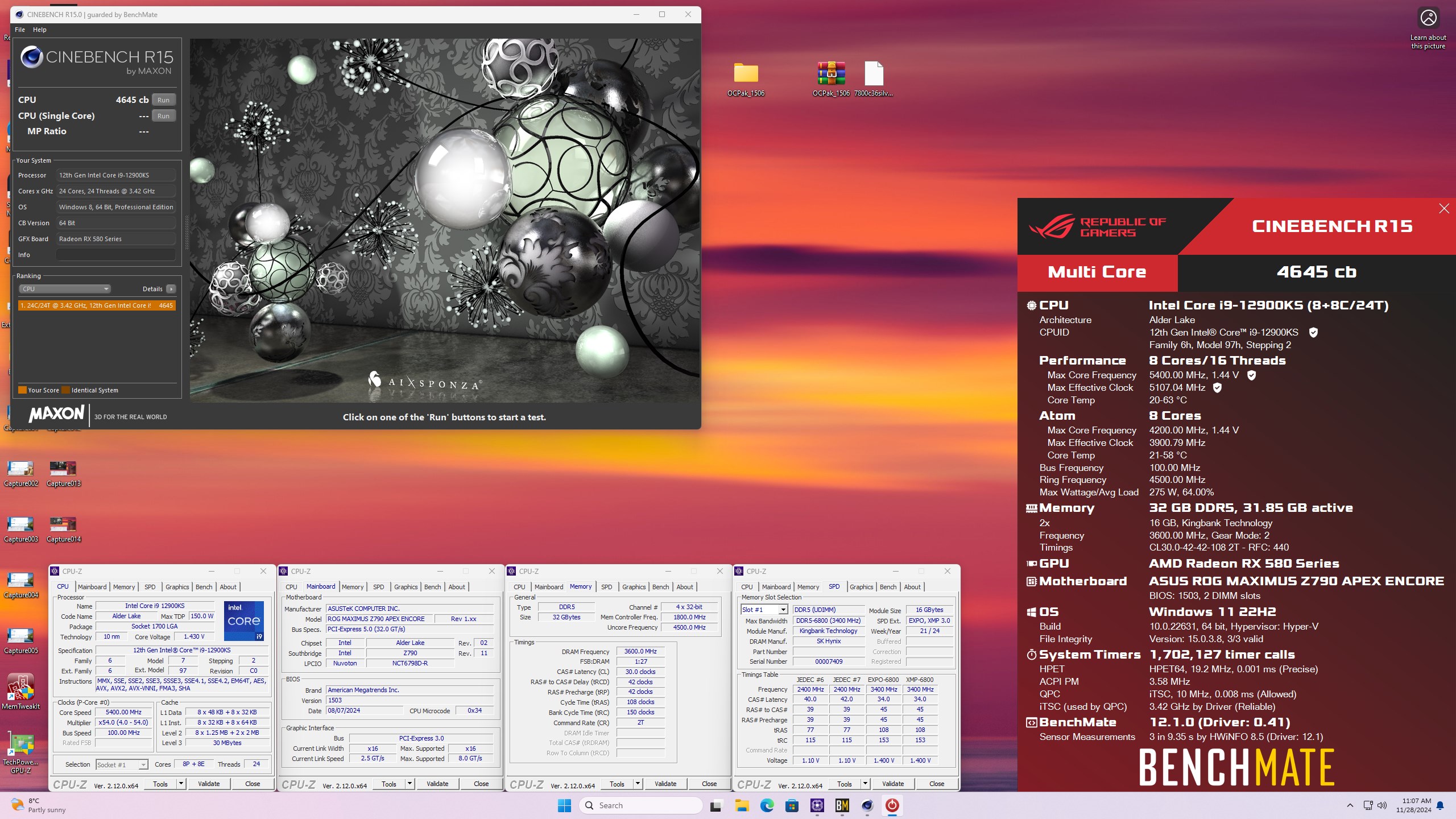Select CPU tab in Memory CPU-Z window
This screenshot has height=819, width=1456.
[519, 587]
